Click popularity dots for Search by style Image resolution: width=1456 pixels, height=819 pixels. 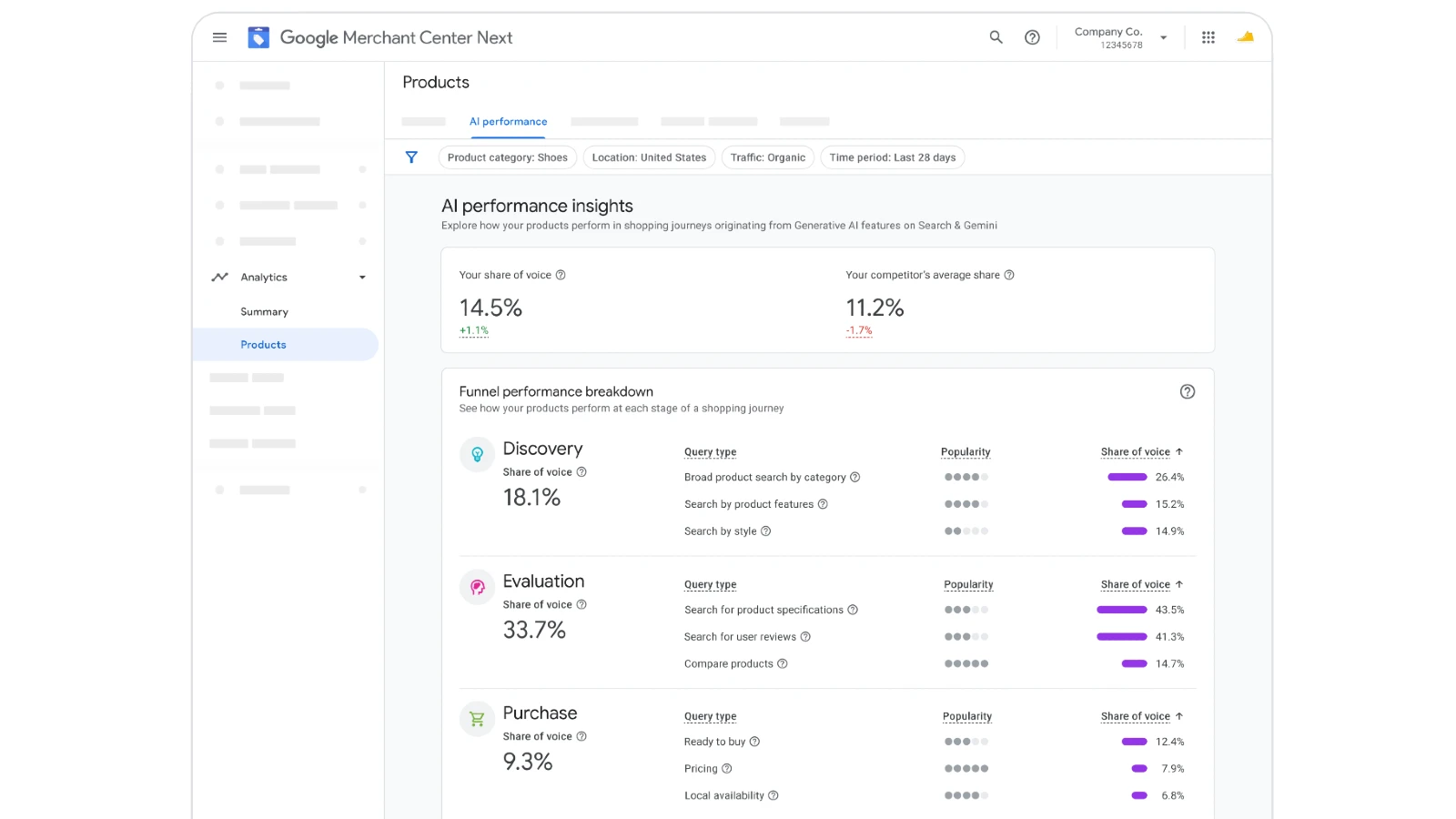966,531
